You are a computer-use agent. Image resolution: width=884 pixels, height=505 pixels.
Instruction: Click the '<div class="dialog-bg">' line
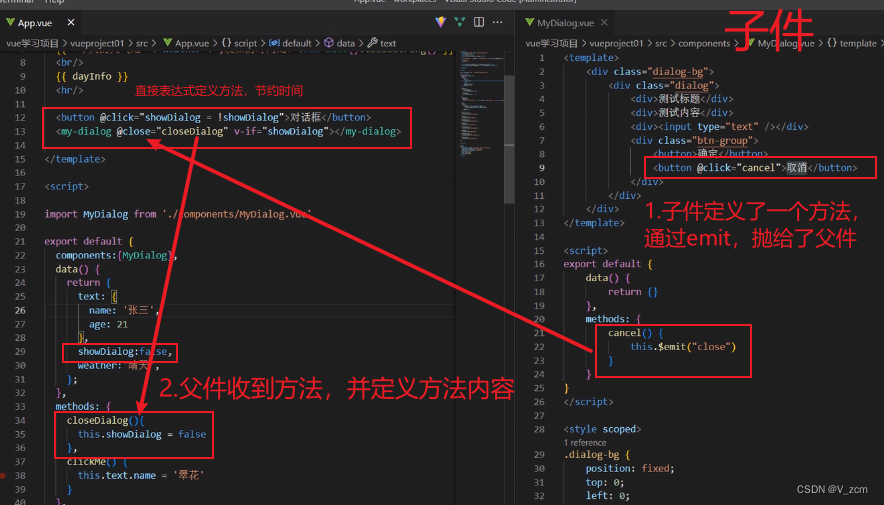pos(650,72)
